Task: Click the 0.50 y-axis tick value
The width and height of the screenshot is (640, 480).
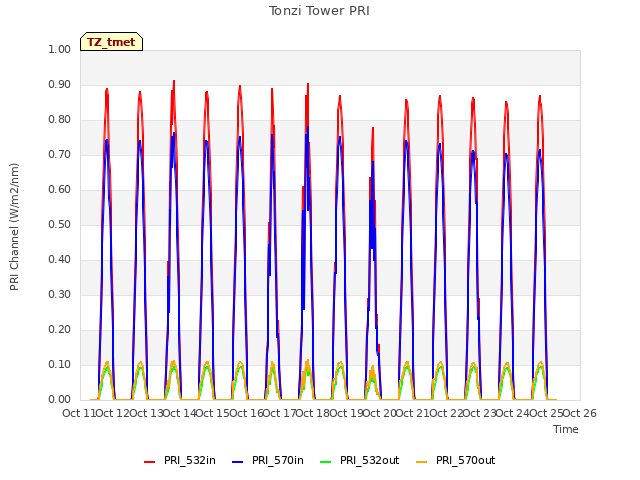Action: tap(60, 224)
